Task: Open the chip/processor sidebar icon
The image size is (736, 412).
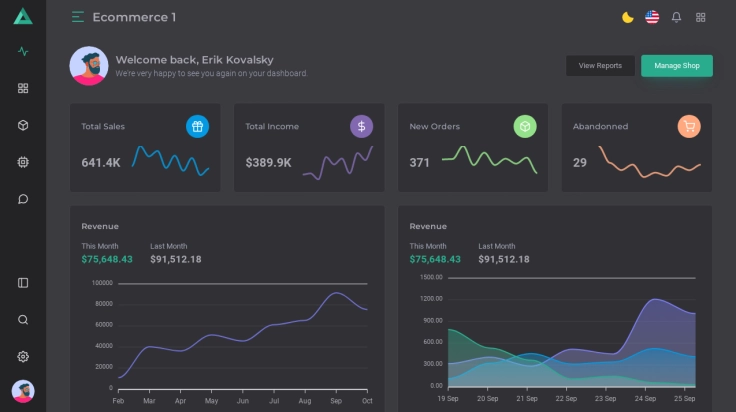Action: coord(23,162)
